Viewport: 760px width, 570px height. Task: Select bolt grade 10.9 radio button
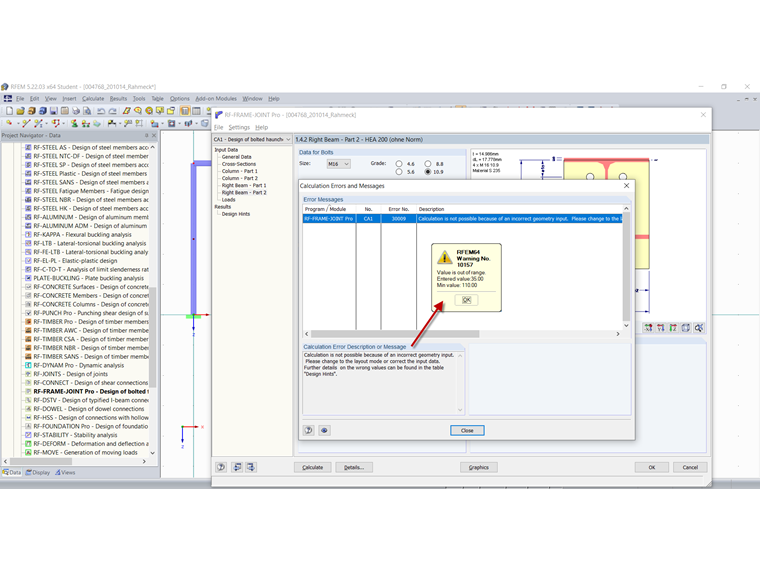pos(428,172)
